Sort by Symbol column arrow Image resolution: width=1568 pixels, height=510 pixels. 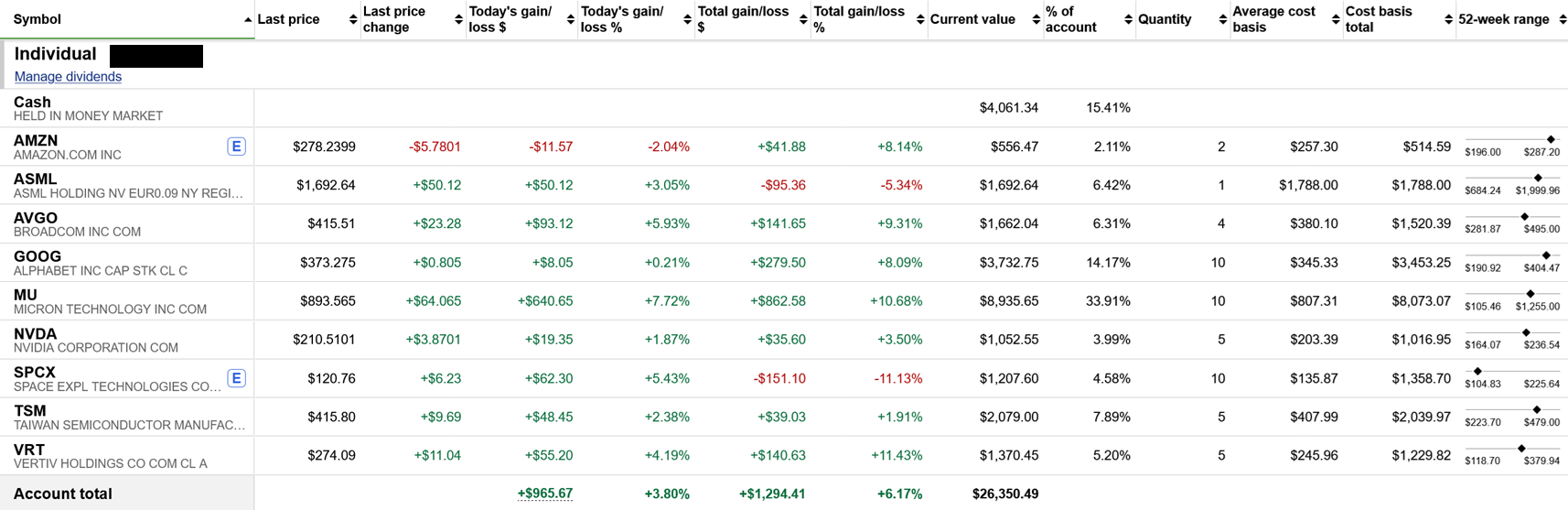coord(248,19)
